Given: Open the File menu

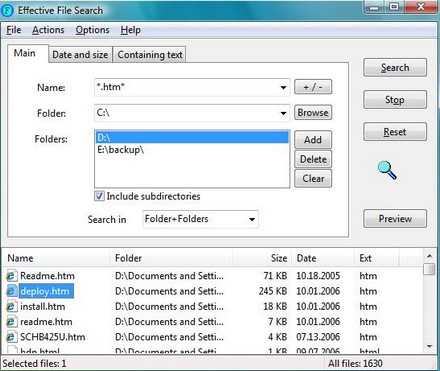Looking at the screenshot, I should click(x=14, y=30).
